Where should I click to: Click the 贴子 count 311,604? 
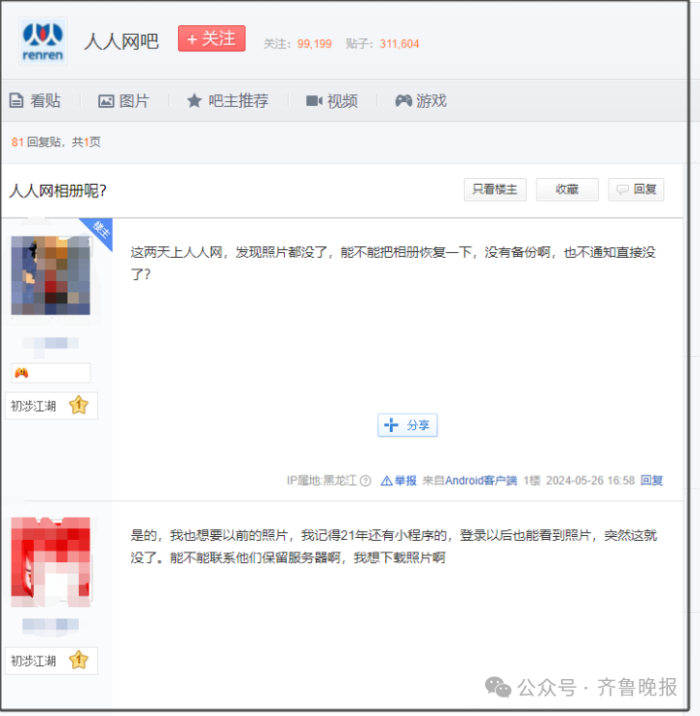(x=399, y=44)
